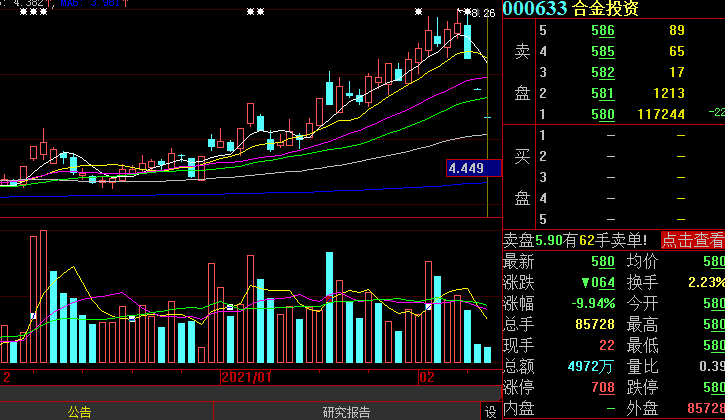Click the 点击查看 red button
Viewport: 725px width, 420px height.
[x=693, y=241]
